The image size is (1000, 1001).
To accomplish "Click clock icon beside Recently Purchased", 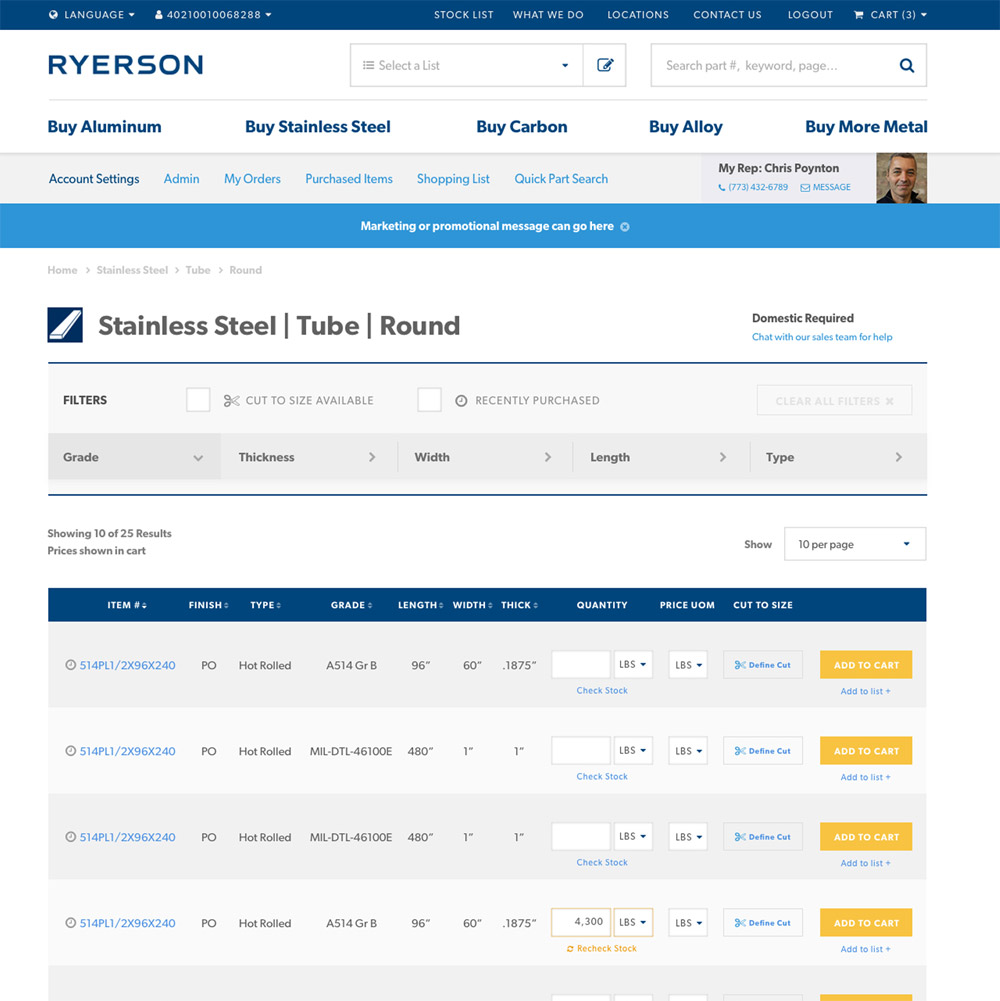I will (461, 400).
